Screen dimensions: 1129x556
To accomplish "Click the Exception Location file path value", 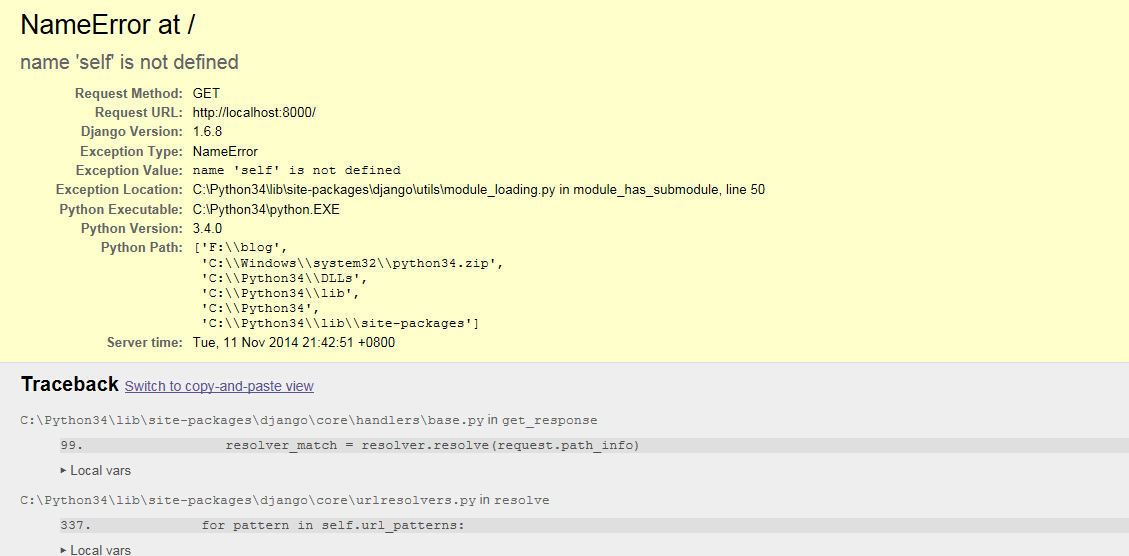I will 478,190.
